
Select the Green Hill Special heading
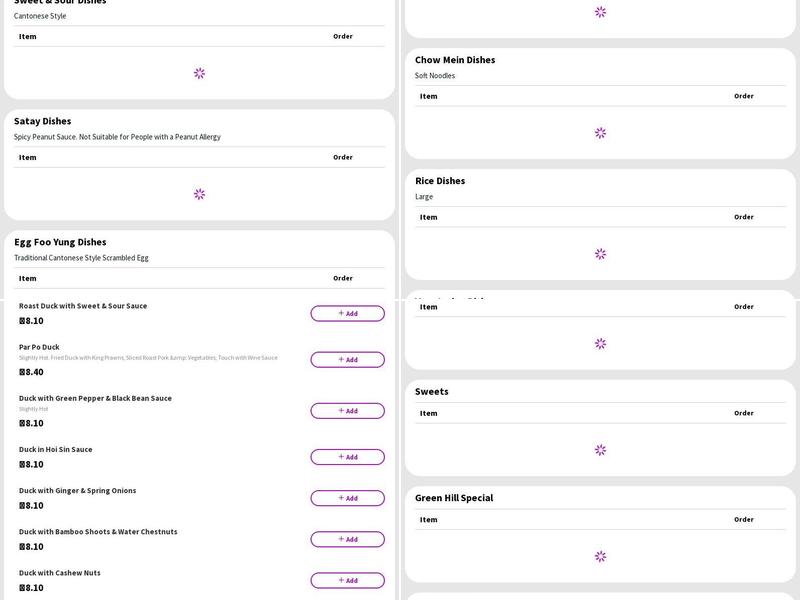pyautogui.click(x=454, y=498)
